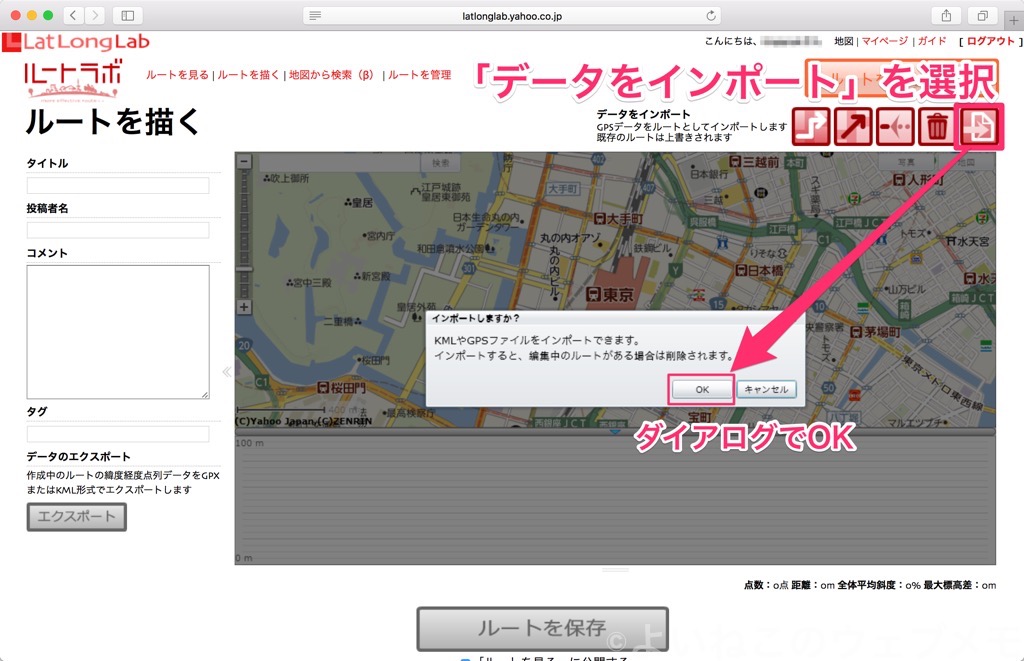The width and height of the screenshot is (1024, 661).
Task: Select the stepped road-following route tool
Action: coord(812,128)
